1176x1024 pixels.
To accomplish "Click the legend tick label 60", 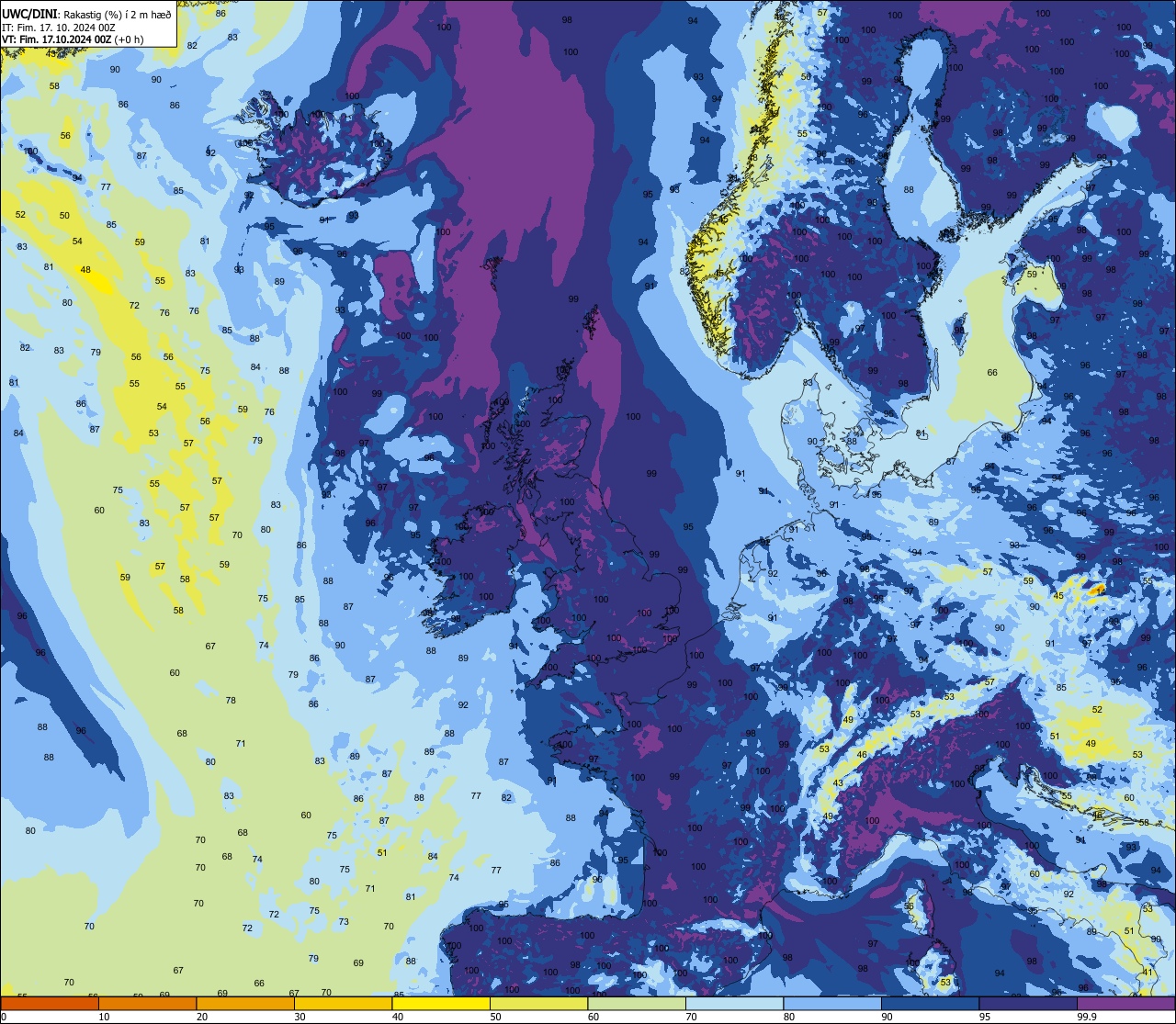I will pos(594,1017).
